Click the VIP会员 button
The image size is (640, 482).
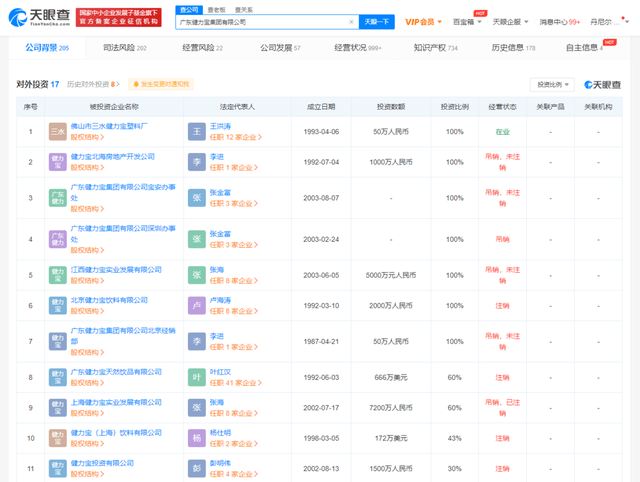420,20
